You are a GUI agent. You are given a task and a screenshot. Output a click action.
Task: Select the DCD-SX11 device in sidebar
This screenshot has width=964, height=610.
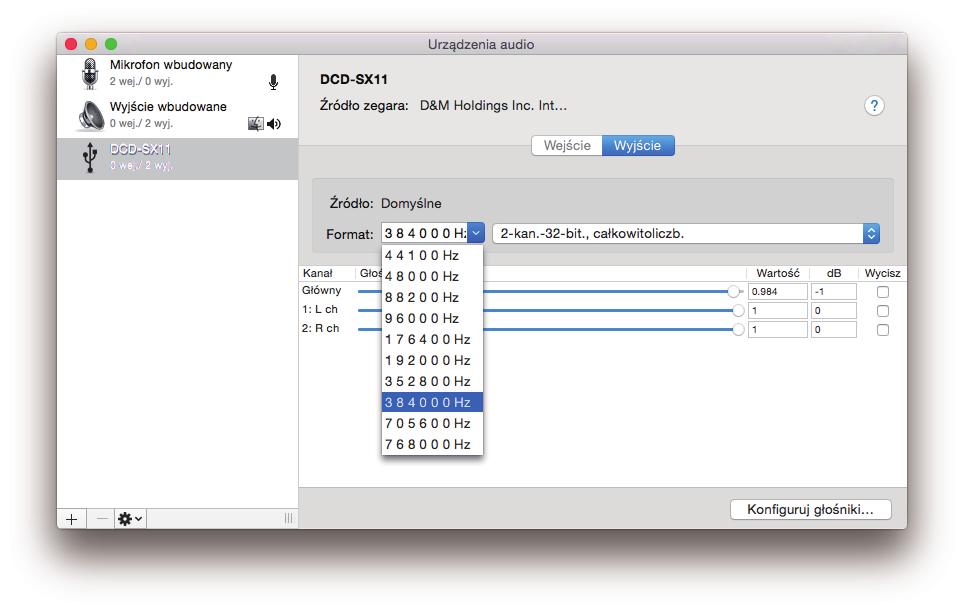click(x=178, y=159)
